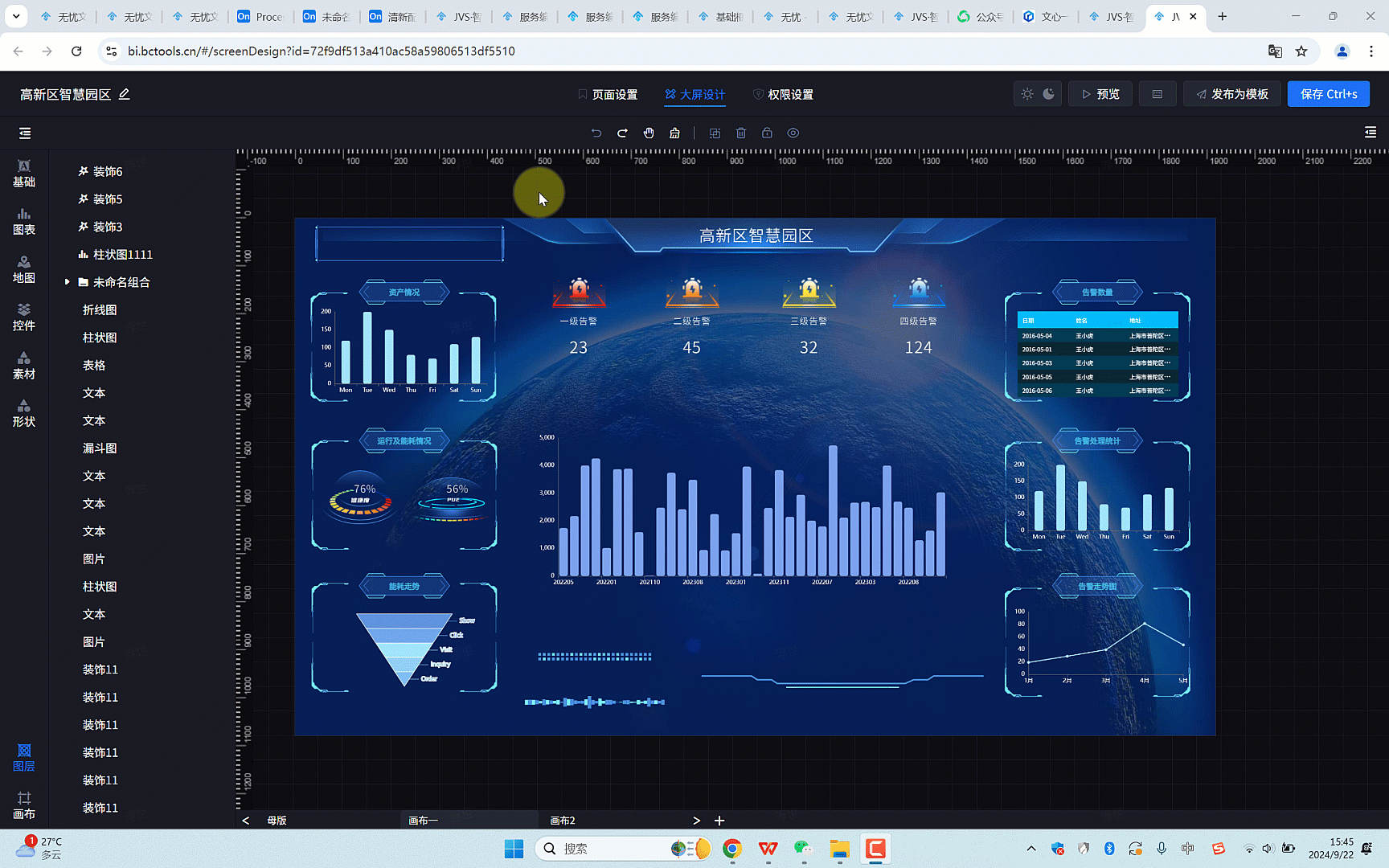Toggle the lock icon in toolbar
The height and width of the screenshot is (868, 1389).
pyautogui.click(x=767, y=133)
